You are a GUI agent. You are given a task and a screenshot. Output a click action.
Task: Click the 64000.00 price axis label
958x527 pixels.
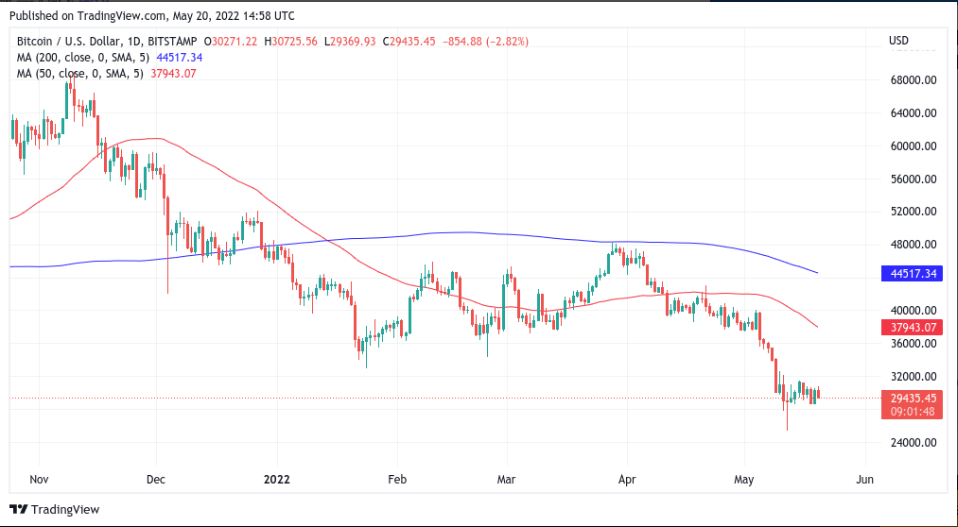click(x=912, y=113)
